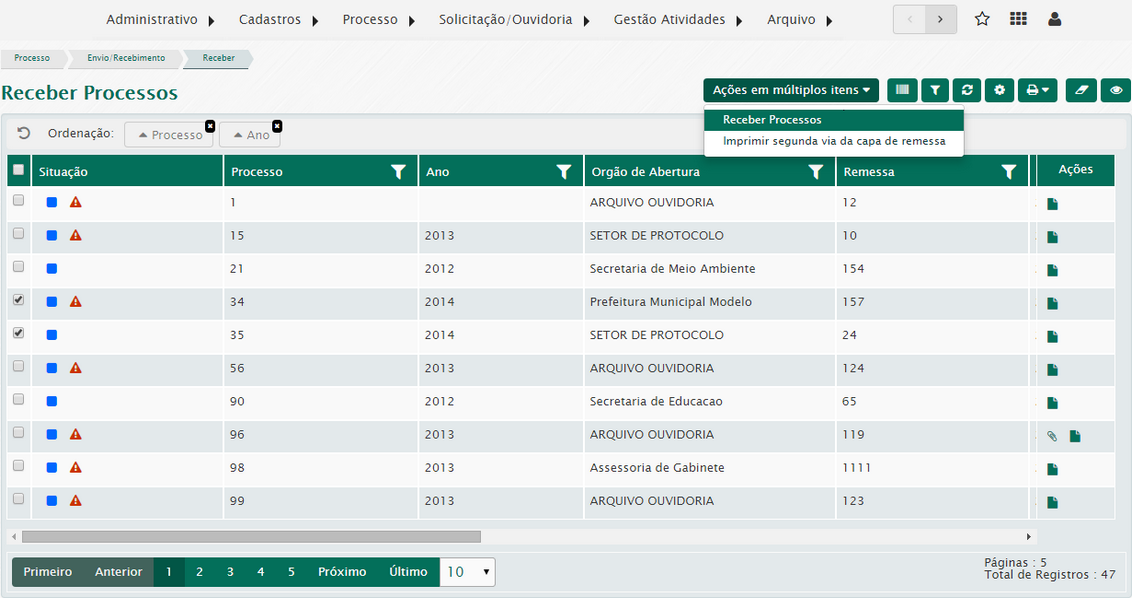Click the paperclip attachment icon for process 96
Viewport: 1132px width, 598px height.
tap(1051, 436)
